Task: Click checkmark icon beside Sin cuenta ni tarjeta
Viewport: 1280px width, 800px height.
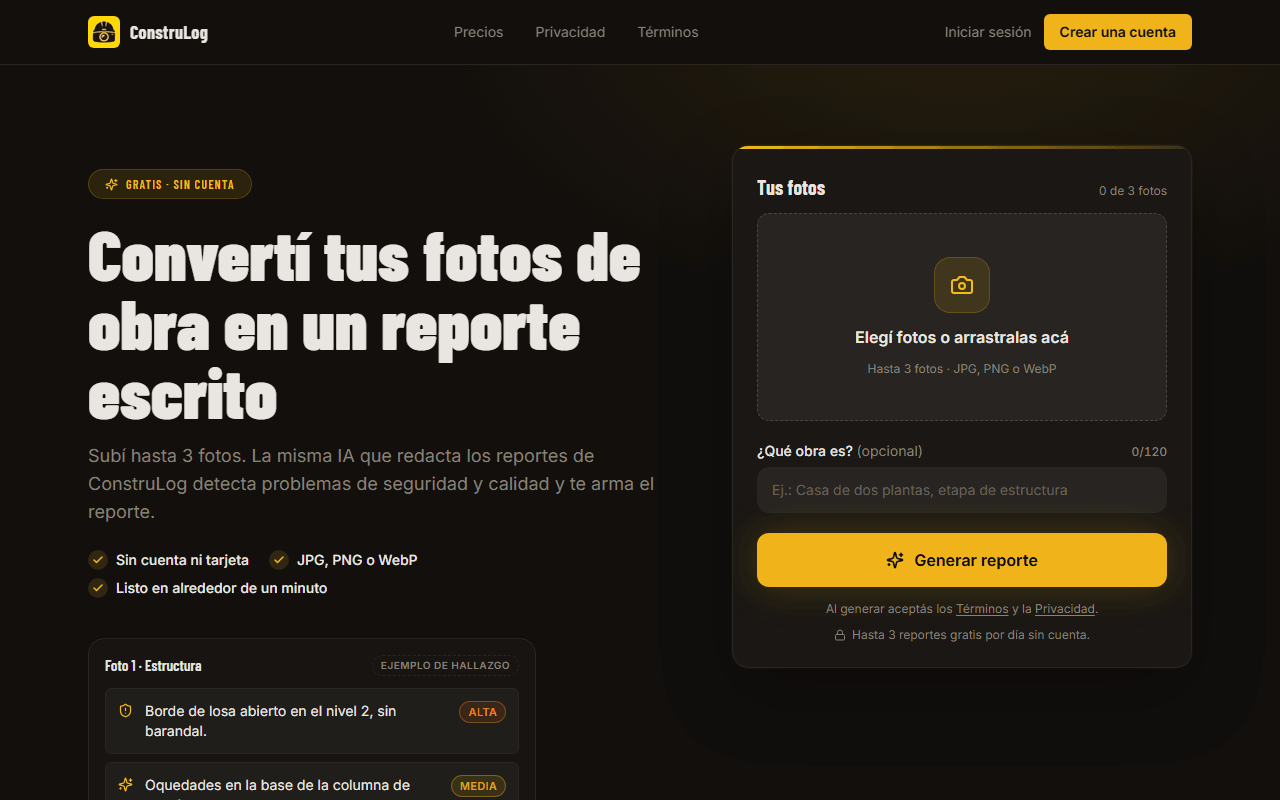Action: tap(98, 560)
